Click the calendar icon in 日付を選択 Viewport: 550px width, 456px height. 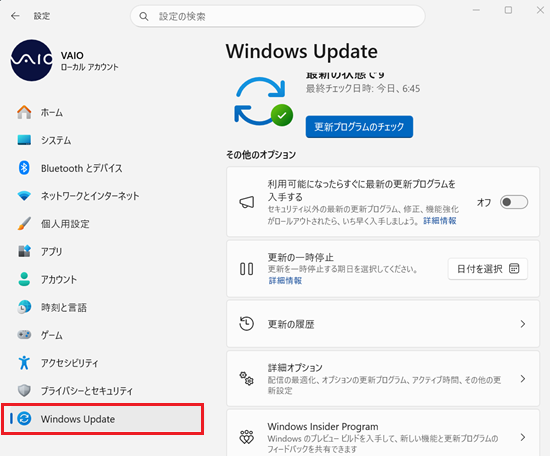tap(514, 269)
